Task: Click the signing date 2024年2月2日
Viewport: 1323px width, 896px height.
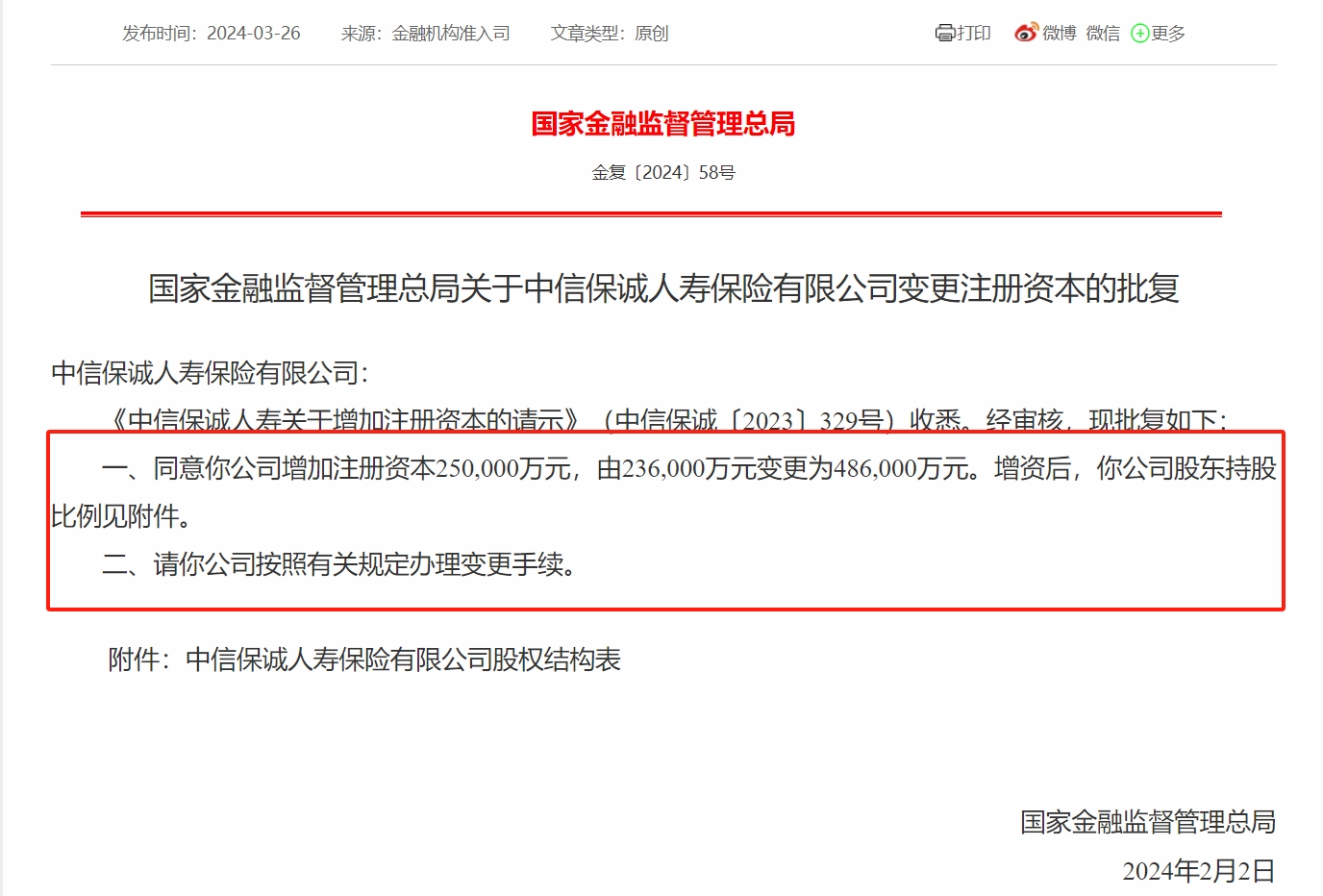Action: click(x=1199, y=871)
